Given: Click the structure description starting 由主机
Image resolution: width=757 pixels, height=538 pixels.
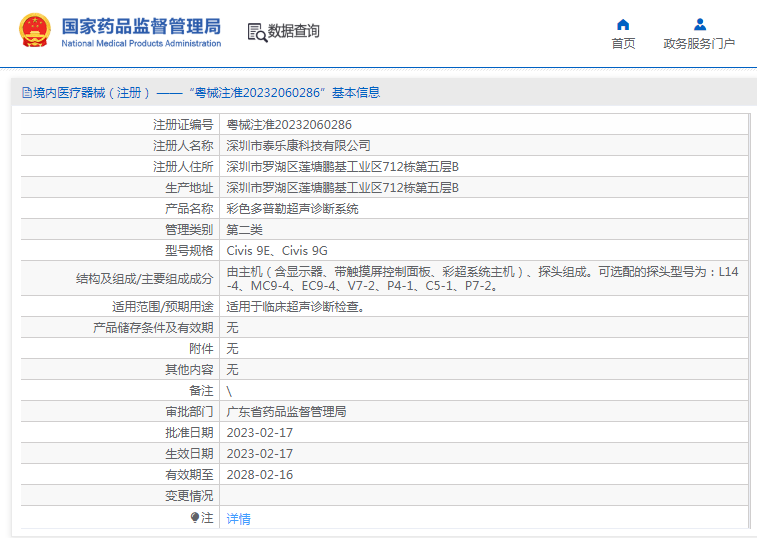Looking at the screenshot, I should pos(482,279).
